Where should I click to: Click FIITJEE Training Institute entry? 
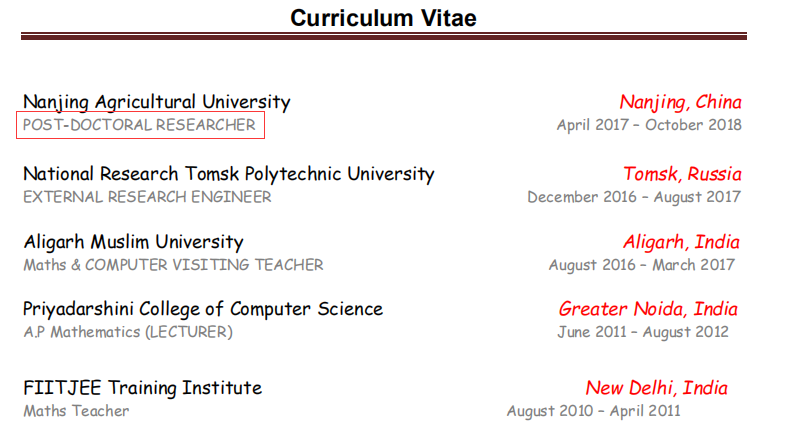pos(143,388)
